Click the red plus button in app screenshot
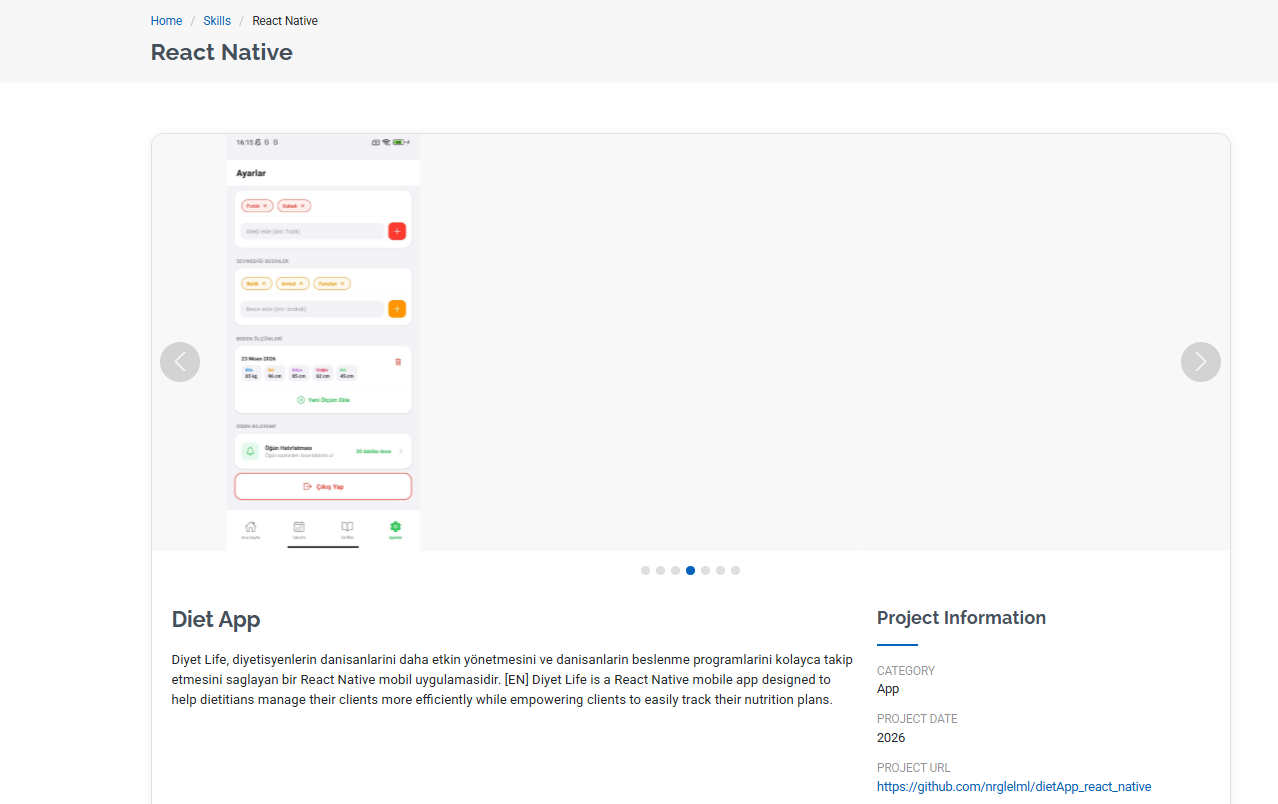1278x804 pixels. 397,231
